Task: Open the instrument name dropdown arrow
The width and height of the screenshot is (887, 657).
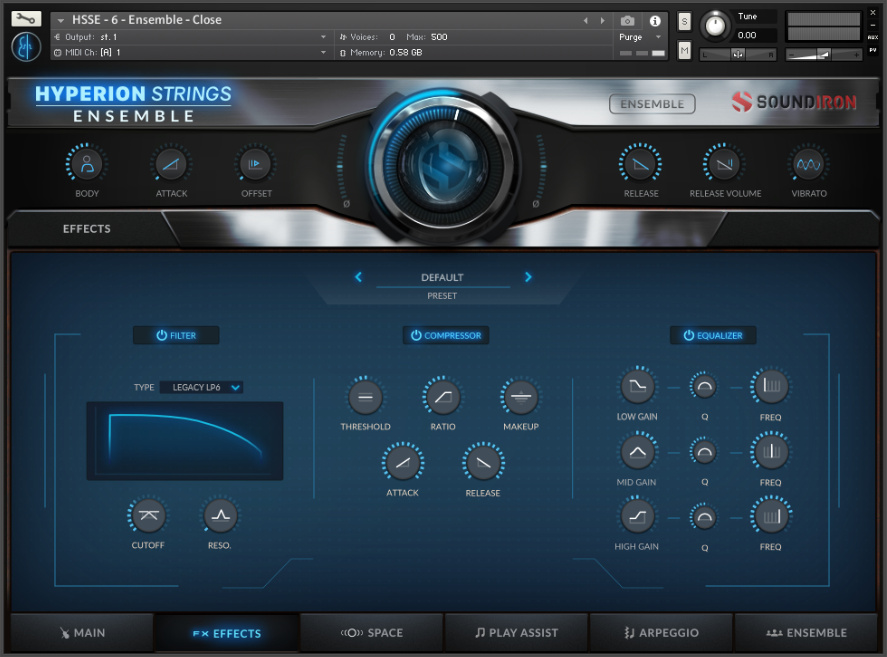Action: (61, 20)
